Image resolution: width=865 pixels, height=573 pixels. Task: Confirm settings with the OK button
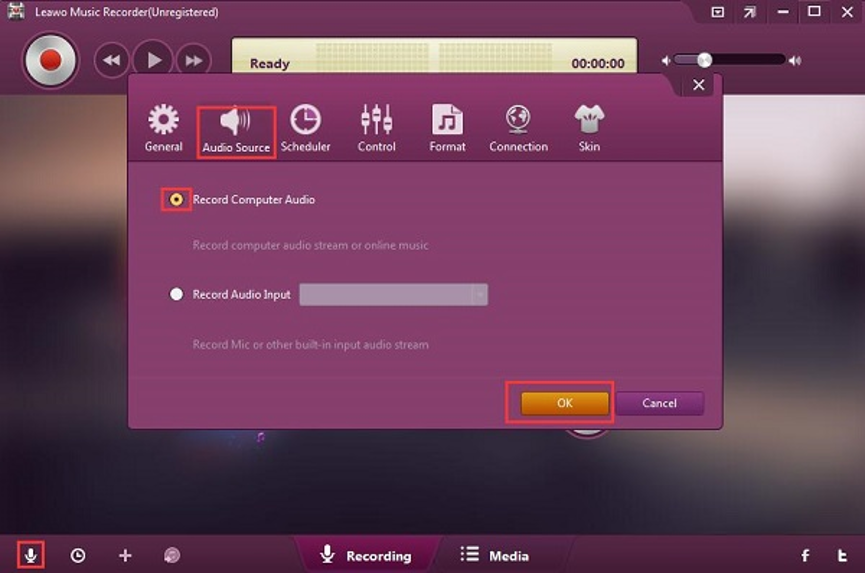564,403
